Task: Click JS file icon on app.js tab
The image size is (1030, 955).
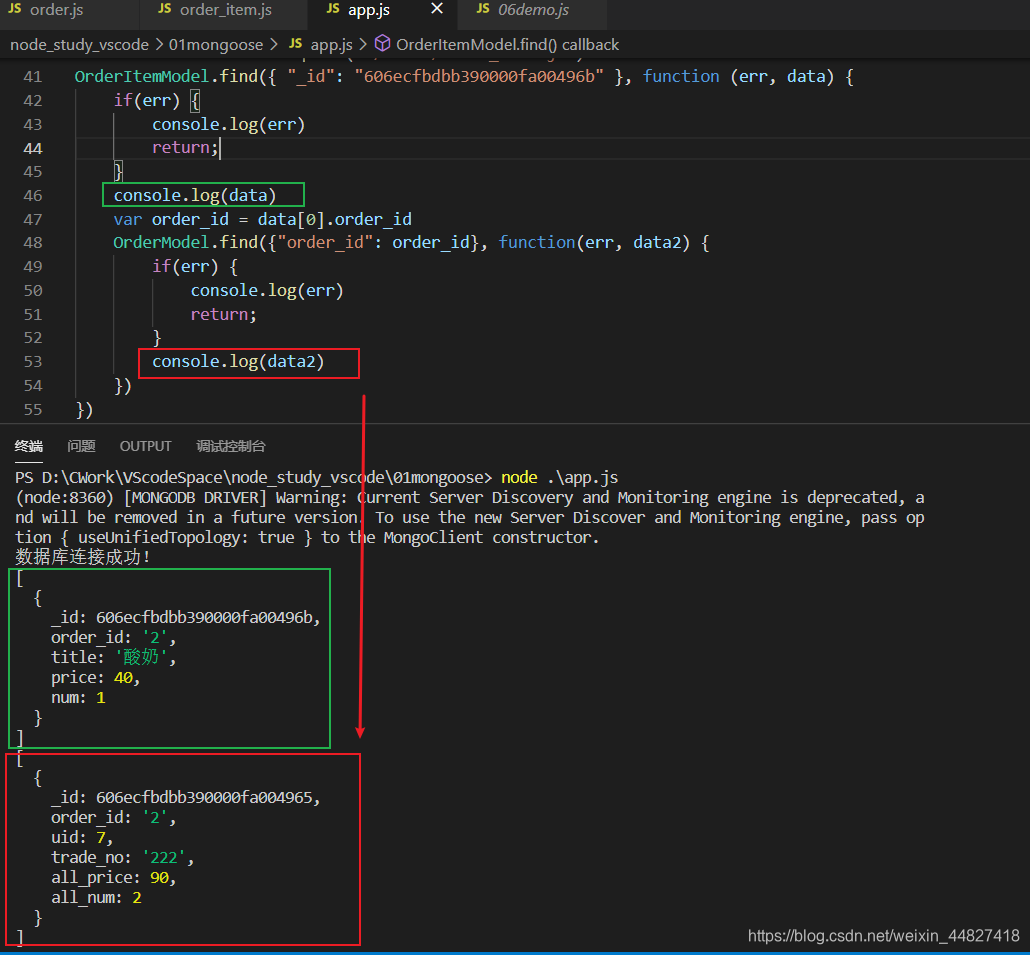Action: point(333,9)
